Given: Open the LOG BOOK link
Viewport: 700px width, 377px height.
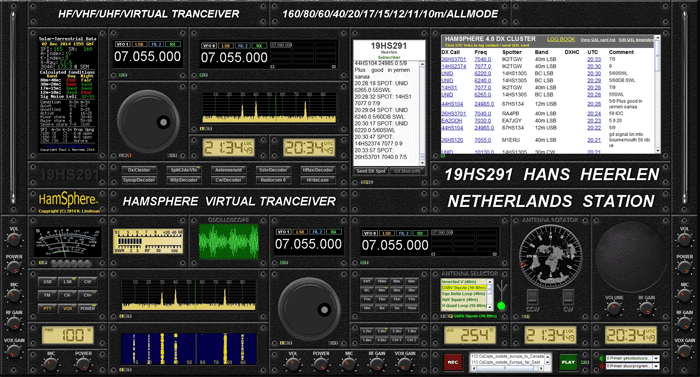Looking at the screenshot, I should coord(561,39).
